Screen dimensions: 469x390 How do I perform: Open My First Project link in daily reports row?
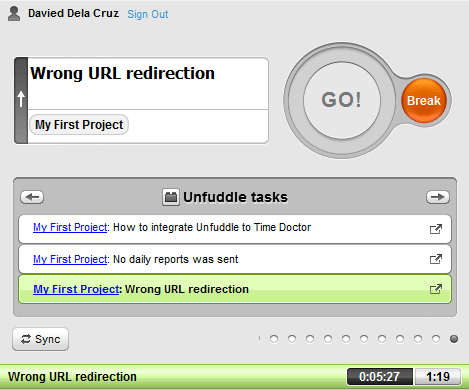pyautogui.click(x=70, y=259)
